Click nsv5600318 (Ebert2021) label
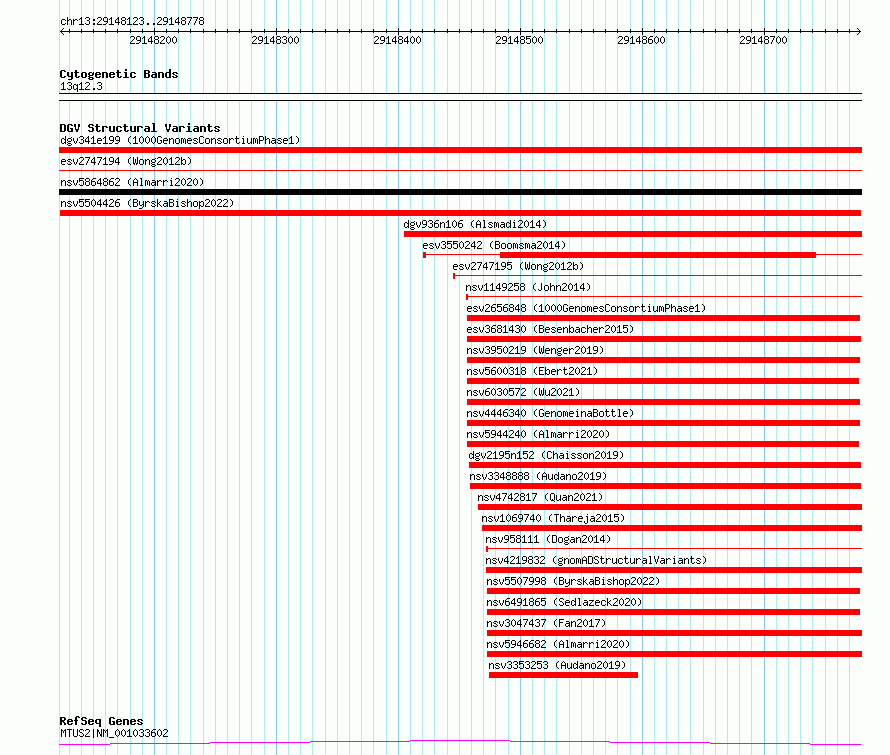Screen dimensions: 890x755 [x=532, y=371]
